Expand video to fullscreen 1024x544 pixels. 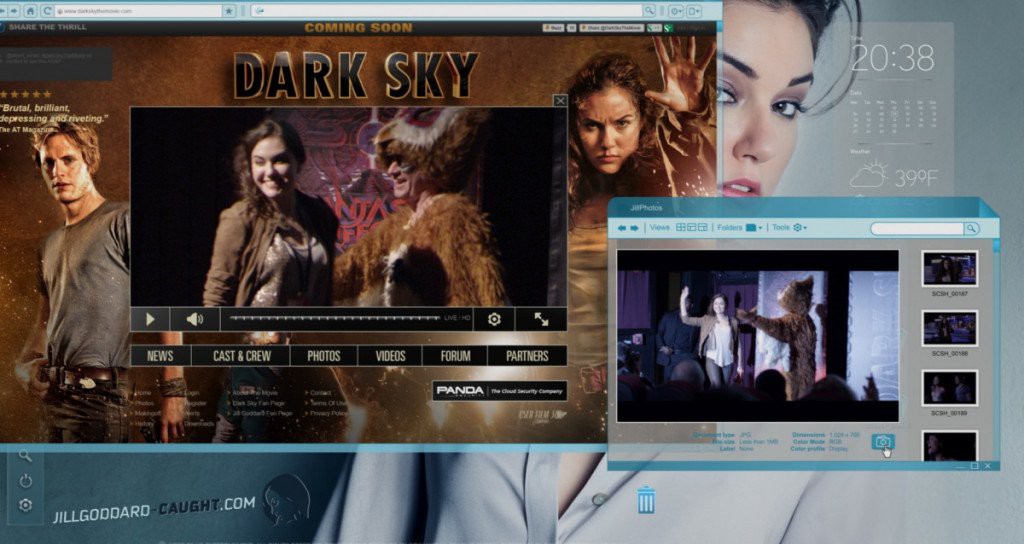pos(541,319)
